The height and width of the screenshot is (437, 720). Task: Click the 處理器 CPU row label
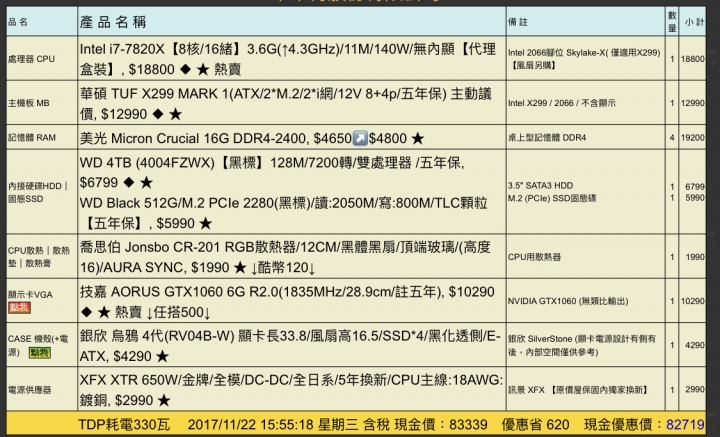click(31, 59)
